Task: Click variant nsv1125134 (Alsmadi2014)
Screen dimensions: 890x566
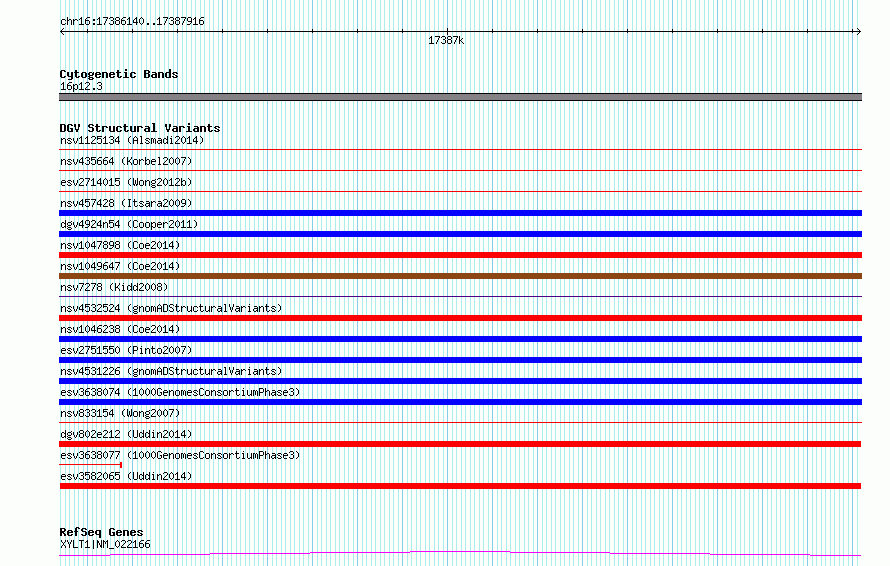Action: 132,140
